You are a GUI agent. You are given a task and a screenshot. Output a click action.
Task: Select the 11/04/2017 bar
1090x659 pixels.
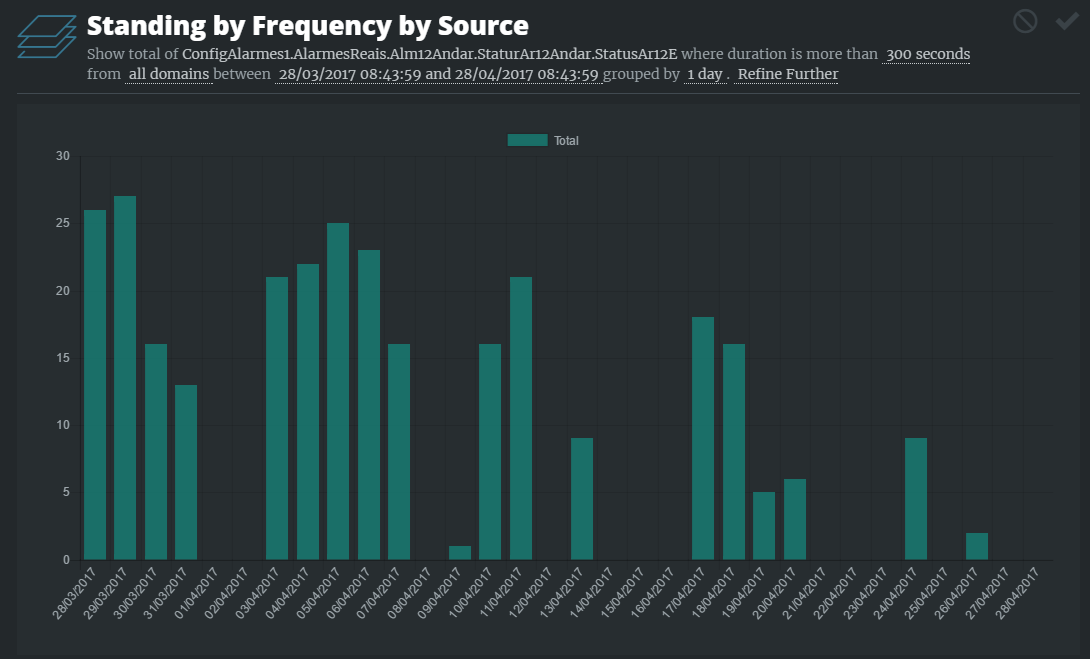pyautogui.click(x=521, y=418)
